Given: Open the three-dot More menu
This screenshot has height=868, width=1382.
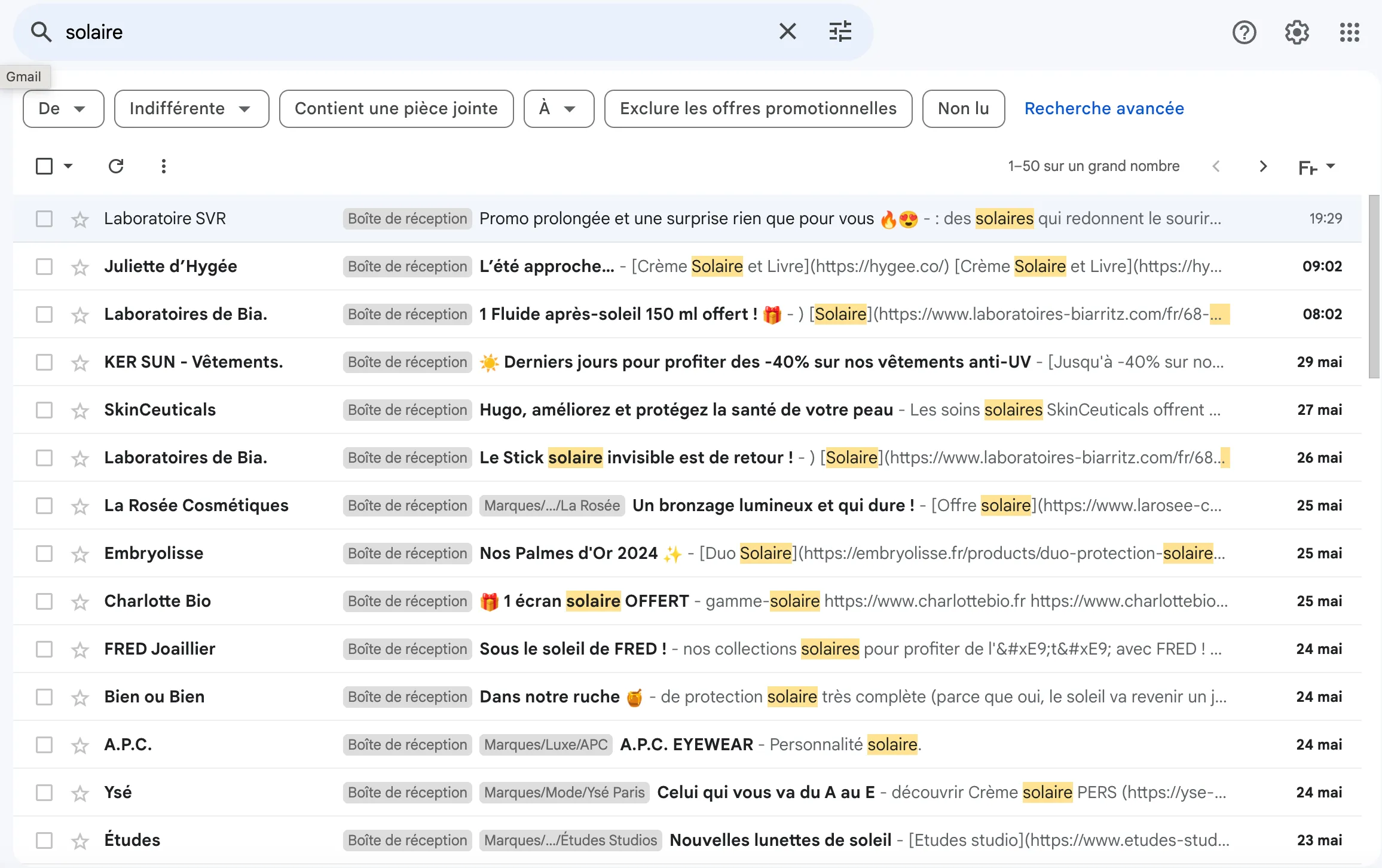Looking at the screenshot, I should [x=163, y=166].
